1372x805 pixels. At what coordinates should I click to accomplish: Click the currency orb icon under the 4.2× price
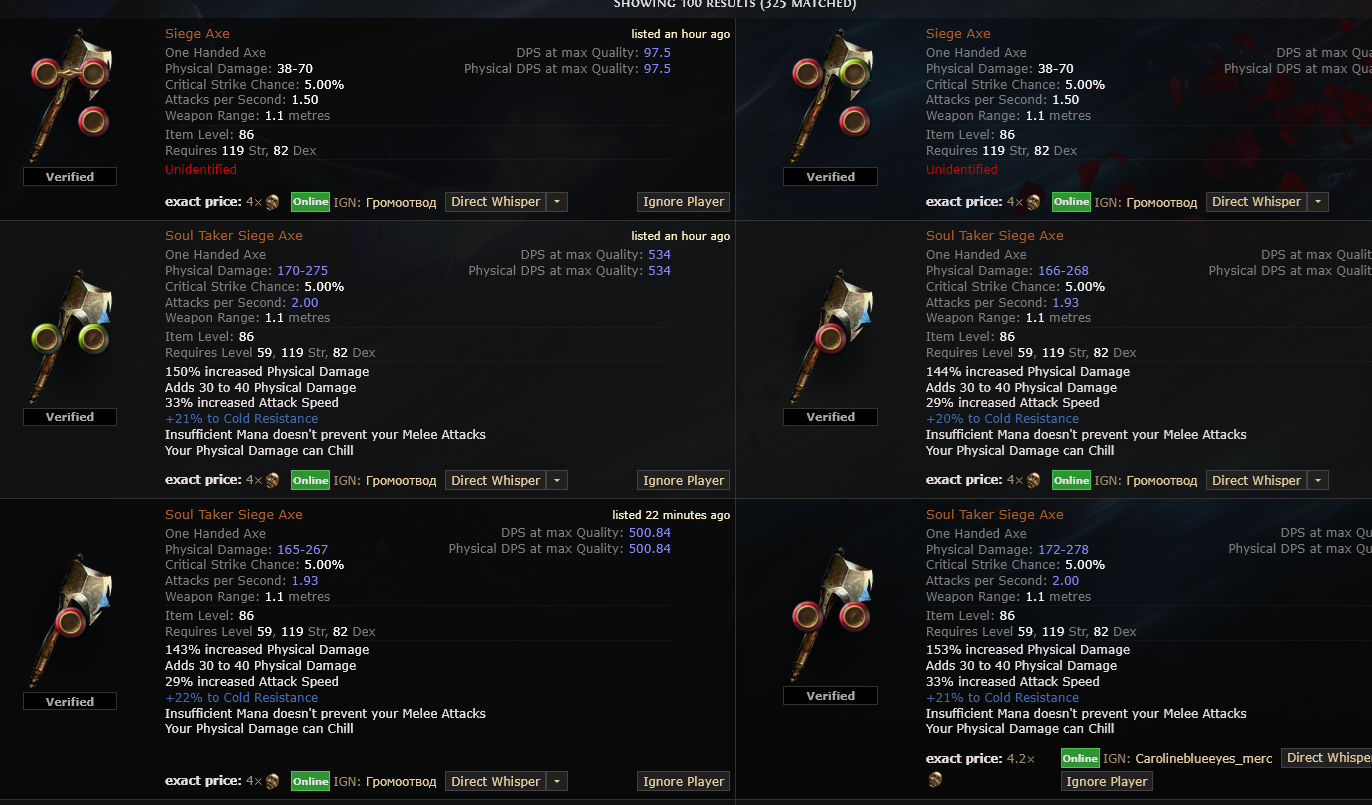935,779
